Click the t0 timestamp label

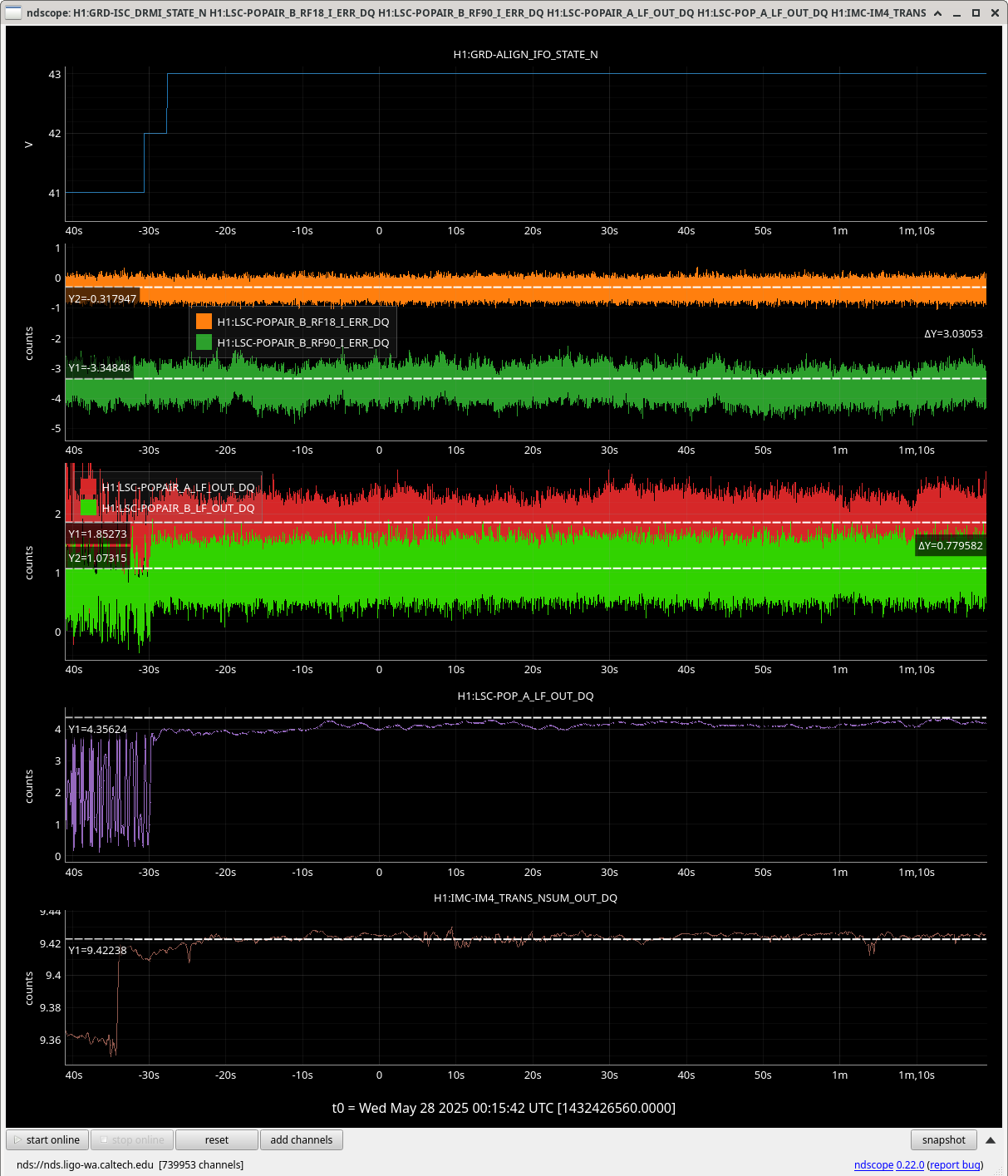504,1108
